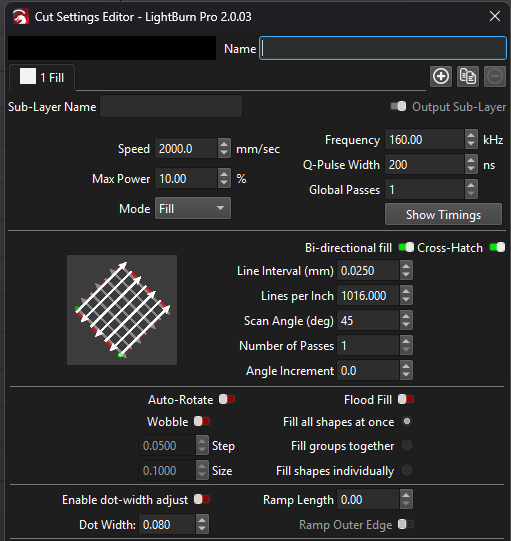This screenshot has height=541, width=511.
Task: Turn on the Flood Fill switch
Action: pyautogui.click(x=405, y=400)
